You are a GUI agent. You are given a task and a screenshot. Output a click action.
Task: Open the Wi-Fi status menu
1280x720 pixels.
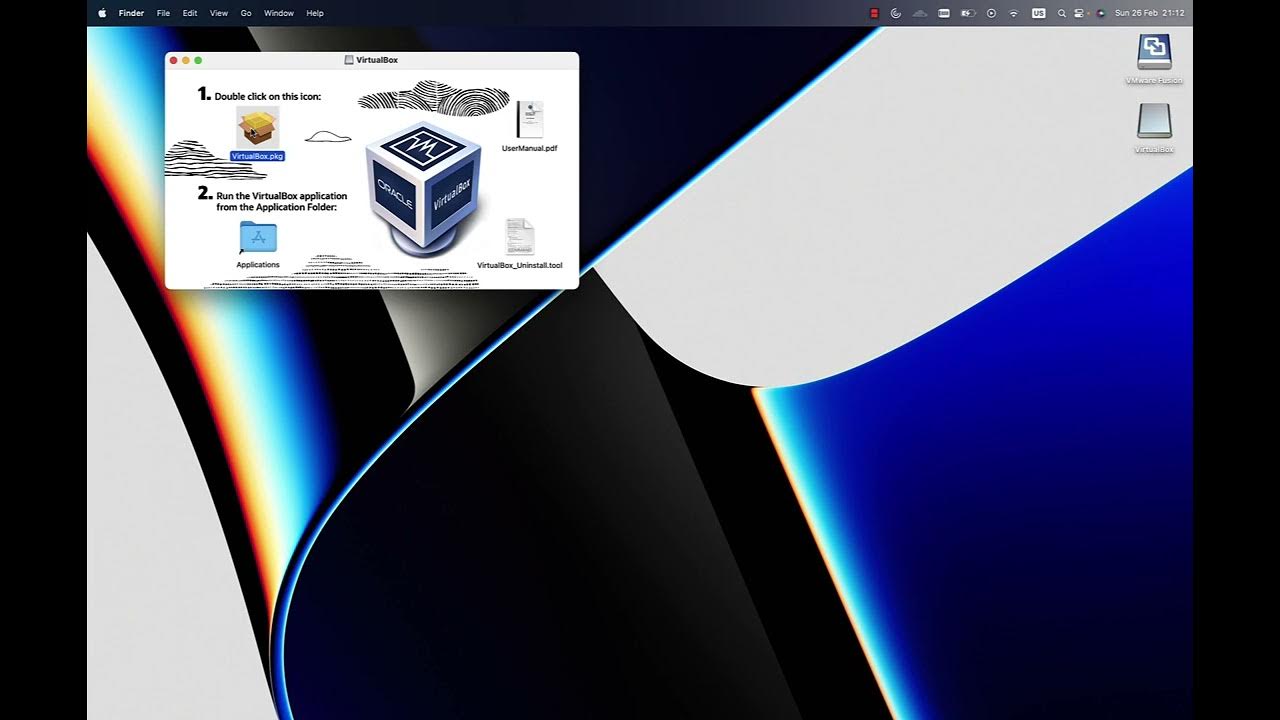pyautogui.click(x=1014, y=13)
